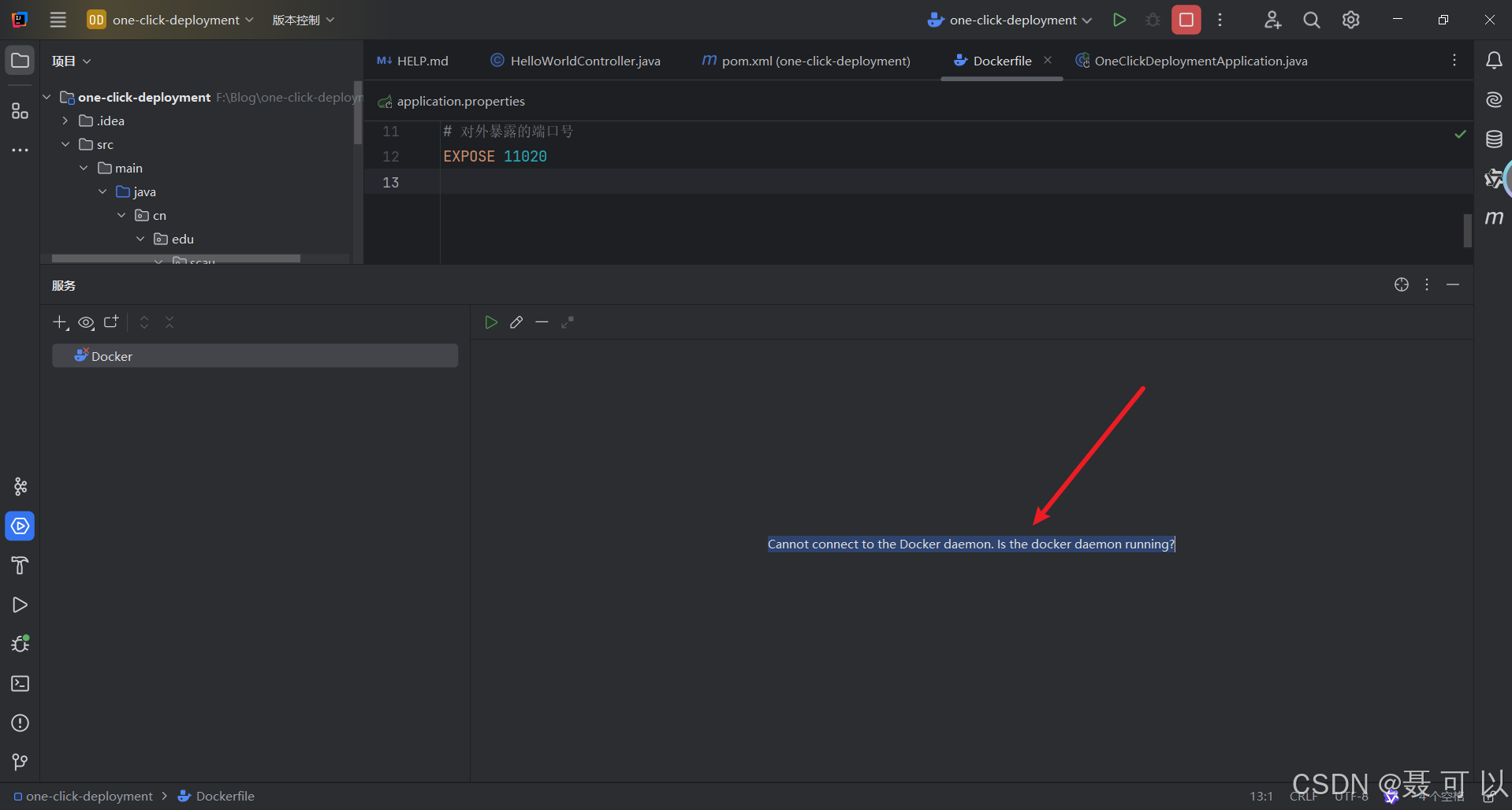Toggle services view options eye icon
This screenshot has width=1512, height=810.
tap(86, 322)
